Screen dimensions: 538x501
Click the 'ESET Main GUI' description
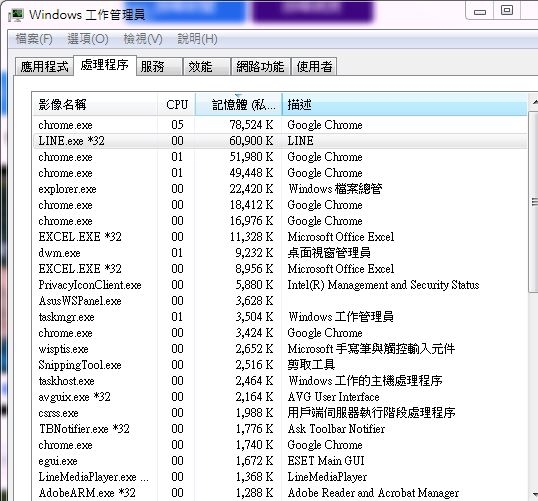click(326, 461)
